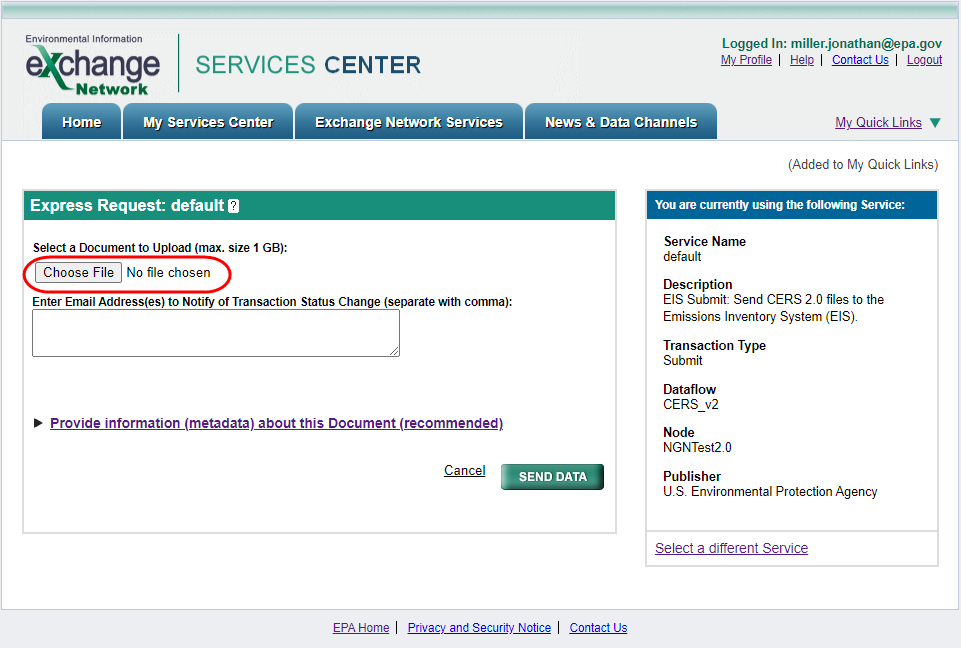Click 'U.S. Environmental Protection Agency' publisher text
The width and height of the screenshot is (961, 648).
pyautogui.click(x=770, y=492)
